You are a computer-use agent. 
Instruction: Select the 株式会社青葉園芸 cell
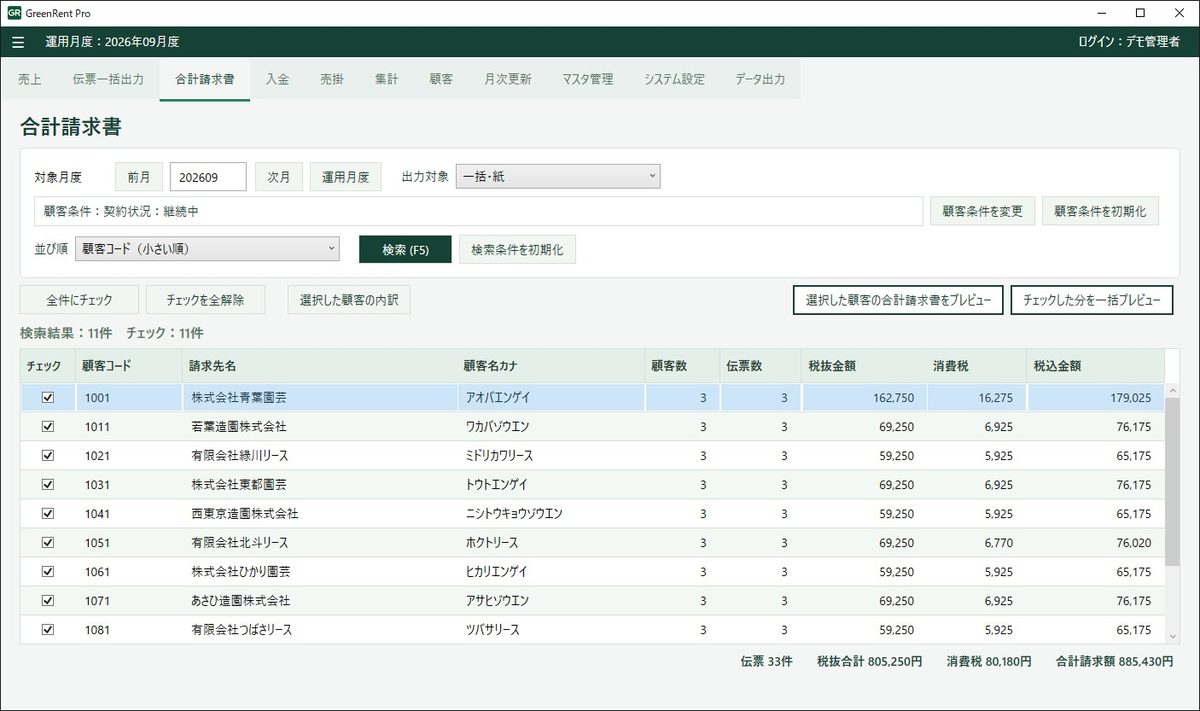tap(320, 398)
